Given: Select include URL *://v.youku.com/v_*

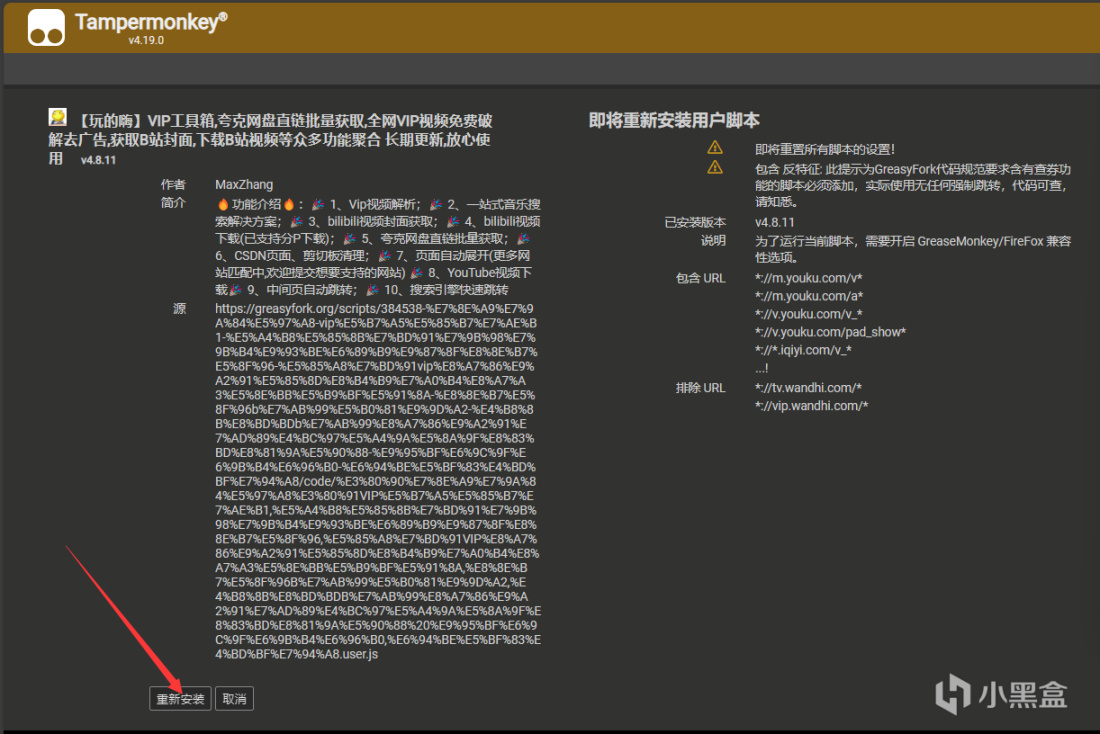Looking at the screenshot, I should coord(809,314).
